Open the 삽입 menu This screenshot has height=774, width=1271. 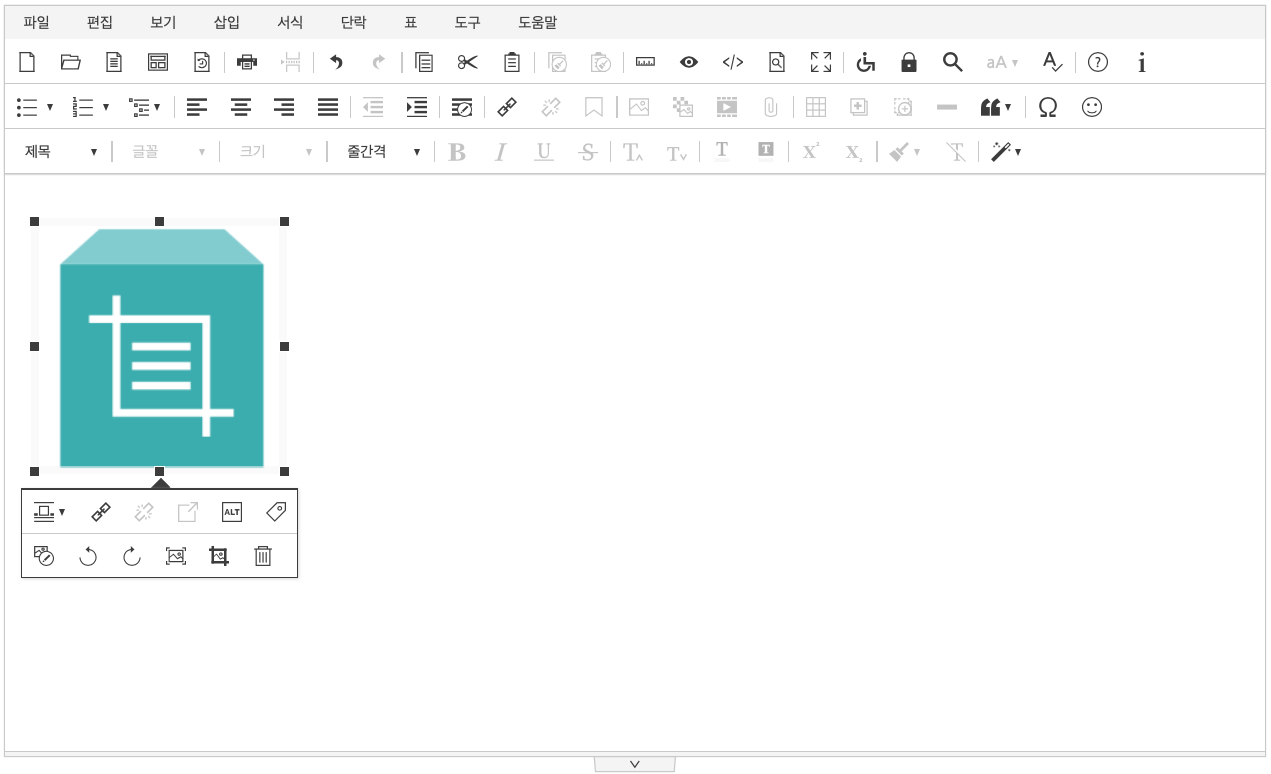click(x=227, y=22)
